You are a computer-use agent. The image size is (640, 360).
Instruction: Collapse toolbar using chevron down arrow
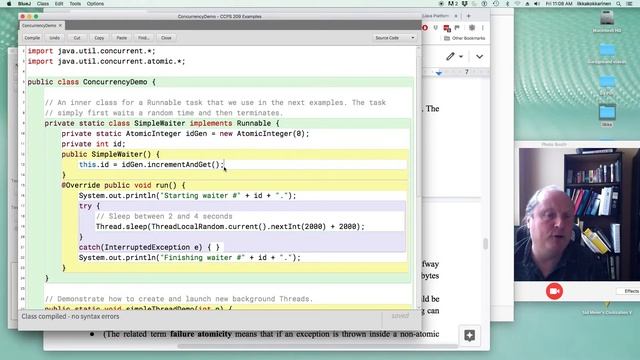480,56
